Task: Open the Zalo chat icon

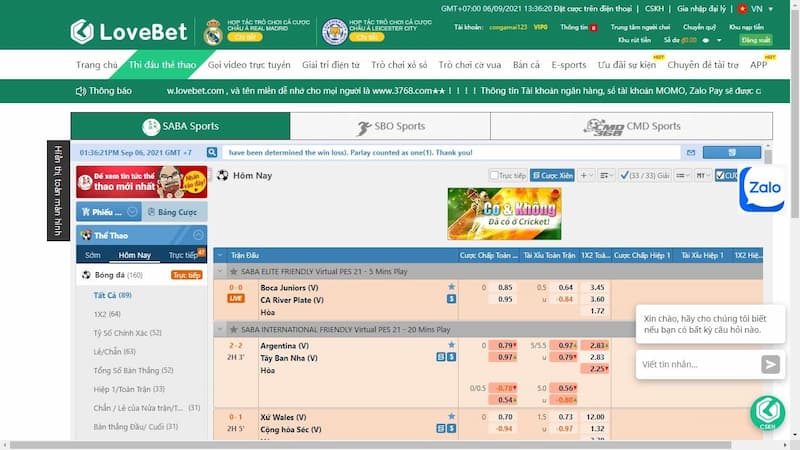Action: click(x=762, y=189)
